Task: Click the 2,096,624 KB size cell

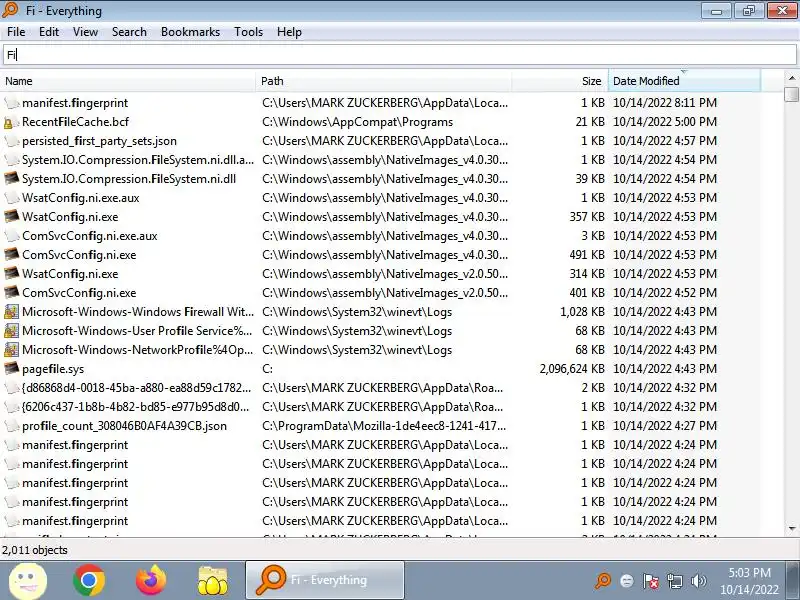Action: pyautogui.click(x=572, y=368)
